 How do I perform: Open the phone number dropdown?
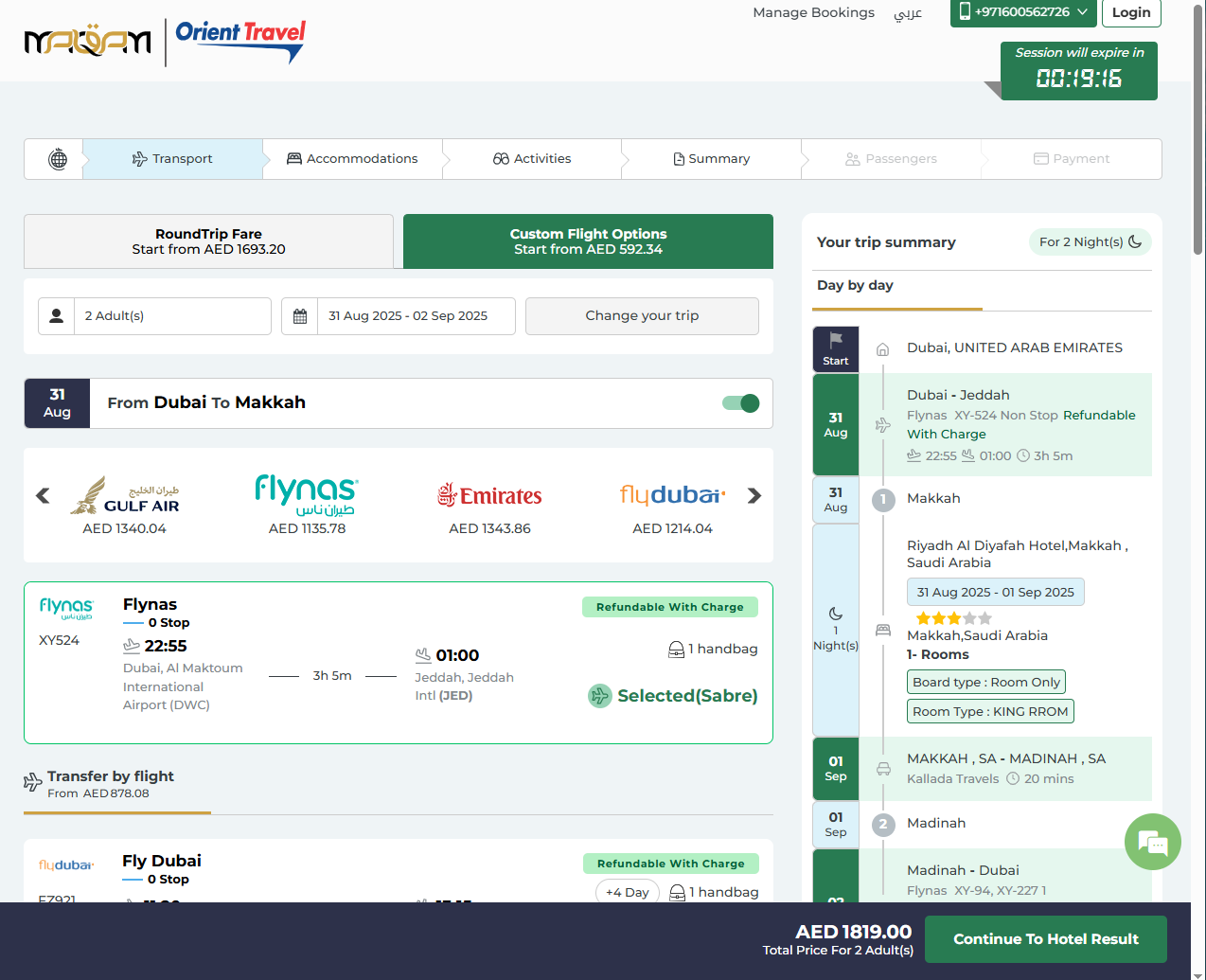[1023, 12]
